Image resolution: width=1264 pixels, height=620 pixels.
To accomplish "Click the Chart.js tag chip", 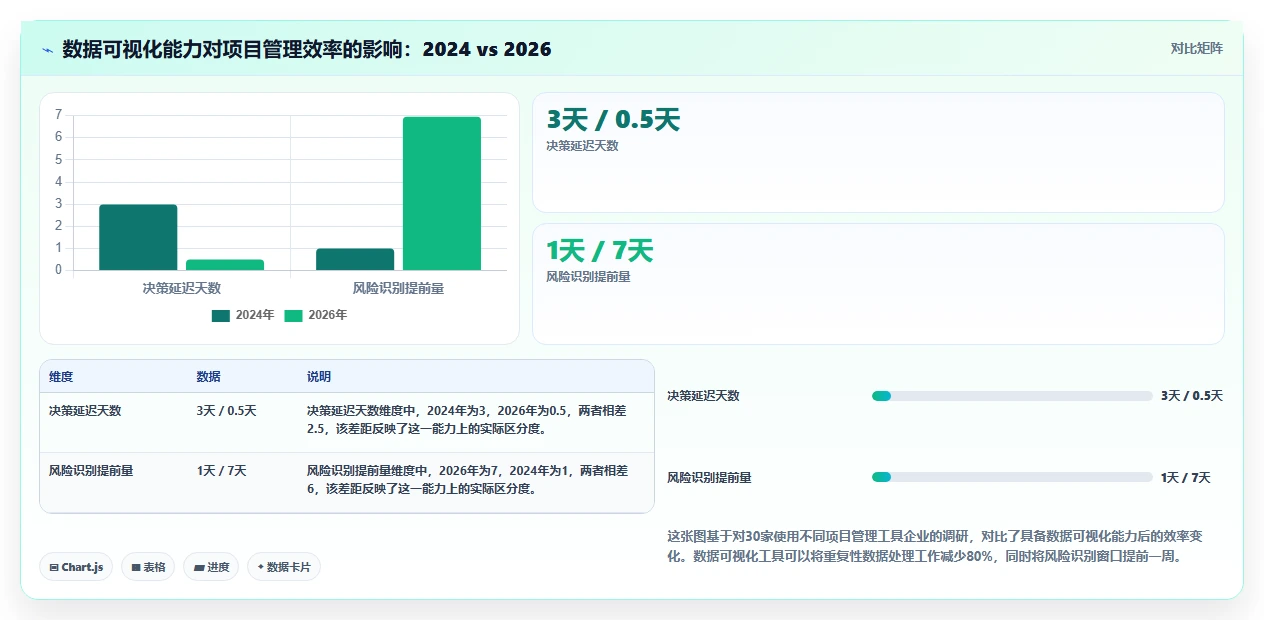I will coord(76,567).
